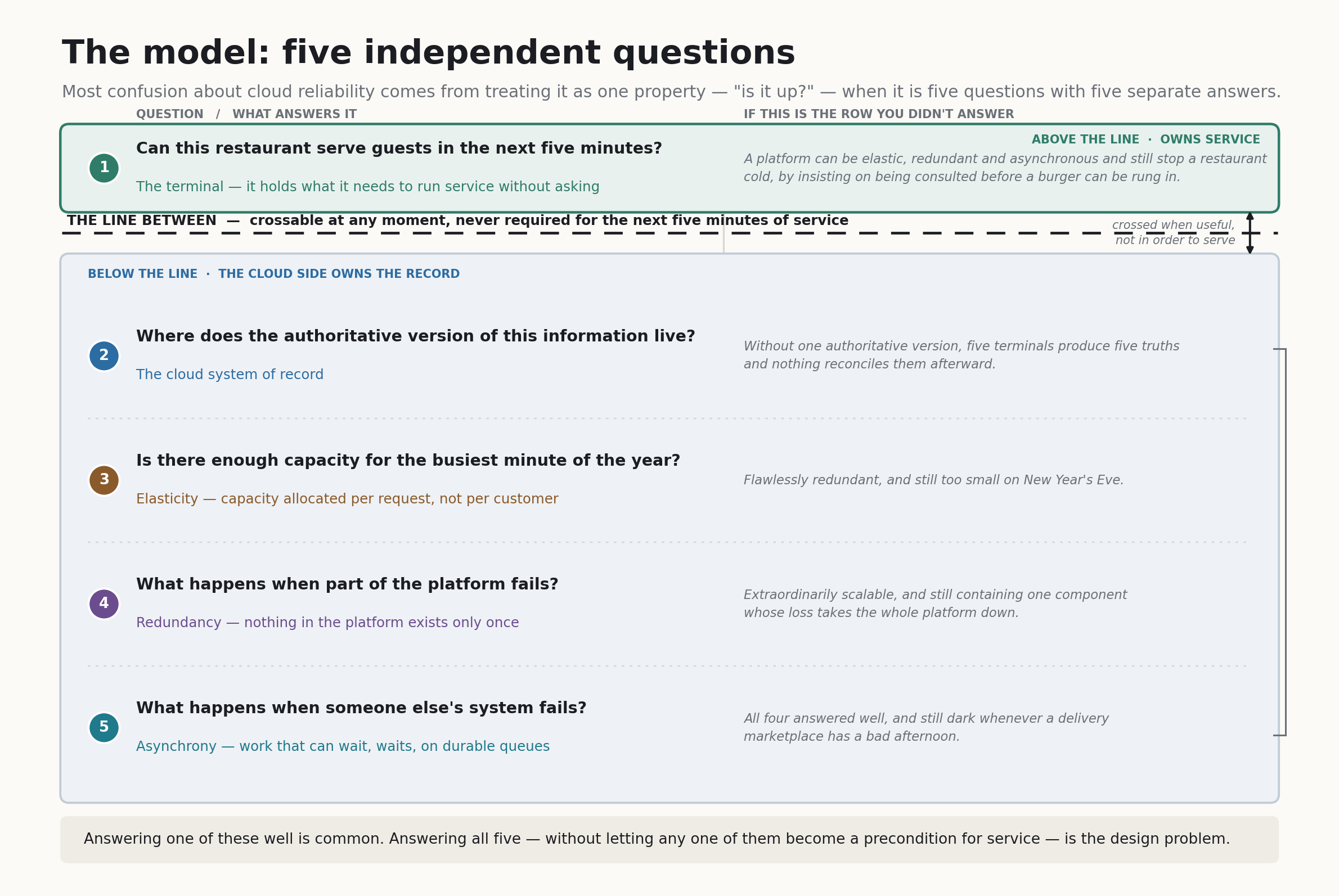The height and width of the screenshot is (896, 1339).
Task: Click 'Where does the authoritative version' question
Action: [x=415, y=336]
